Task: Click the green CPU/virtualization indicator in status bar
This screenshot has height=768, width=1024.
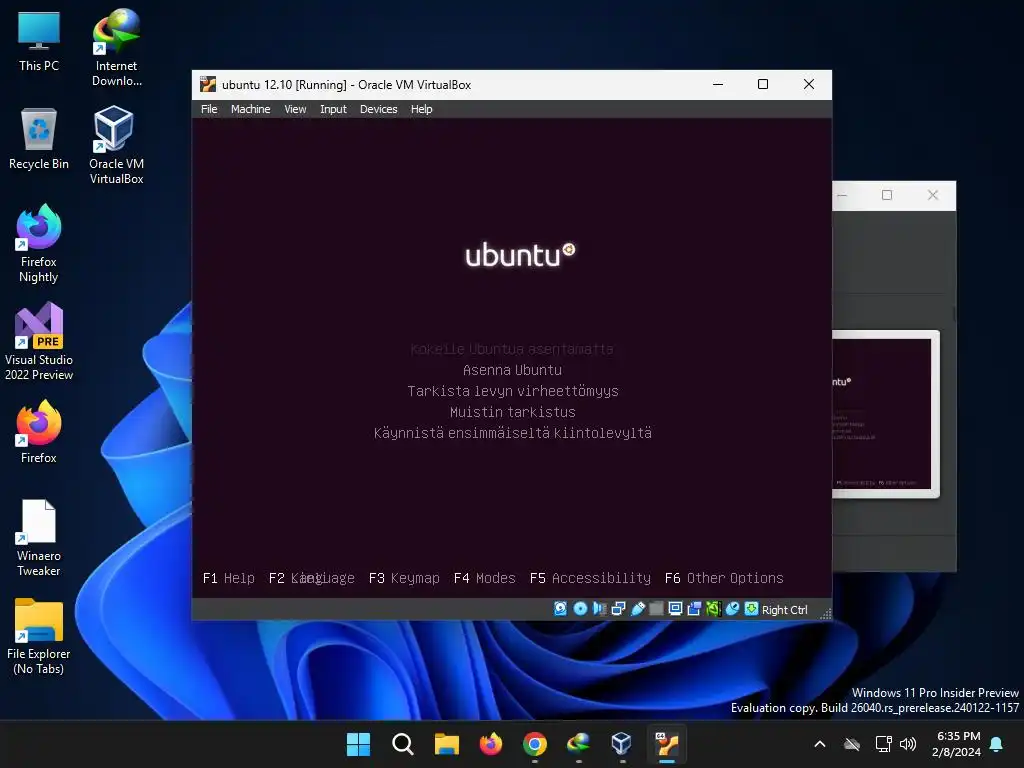Action: [x=713, y=609]
